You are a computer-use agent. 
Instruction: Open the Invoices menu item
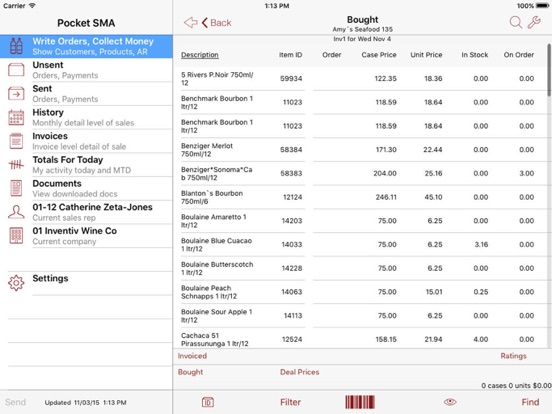point(86,141)
